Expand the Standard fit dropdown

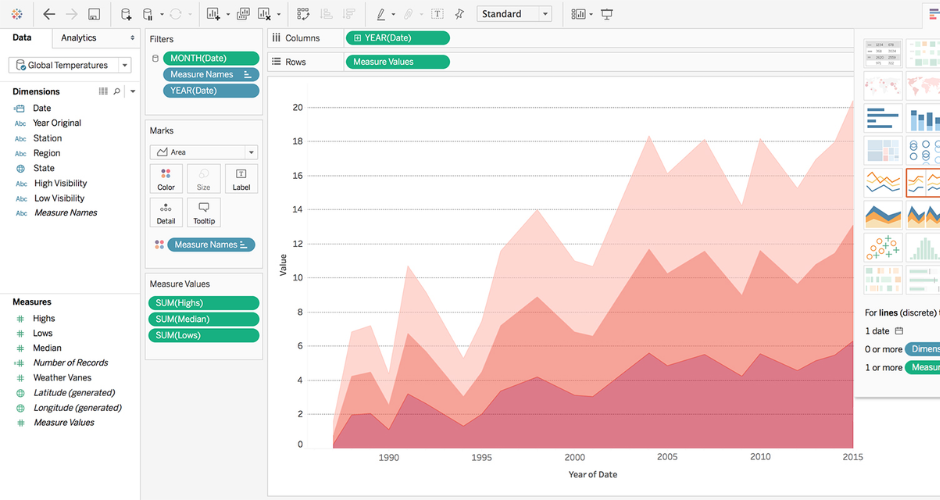(514, 14)
